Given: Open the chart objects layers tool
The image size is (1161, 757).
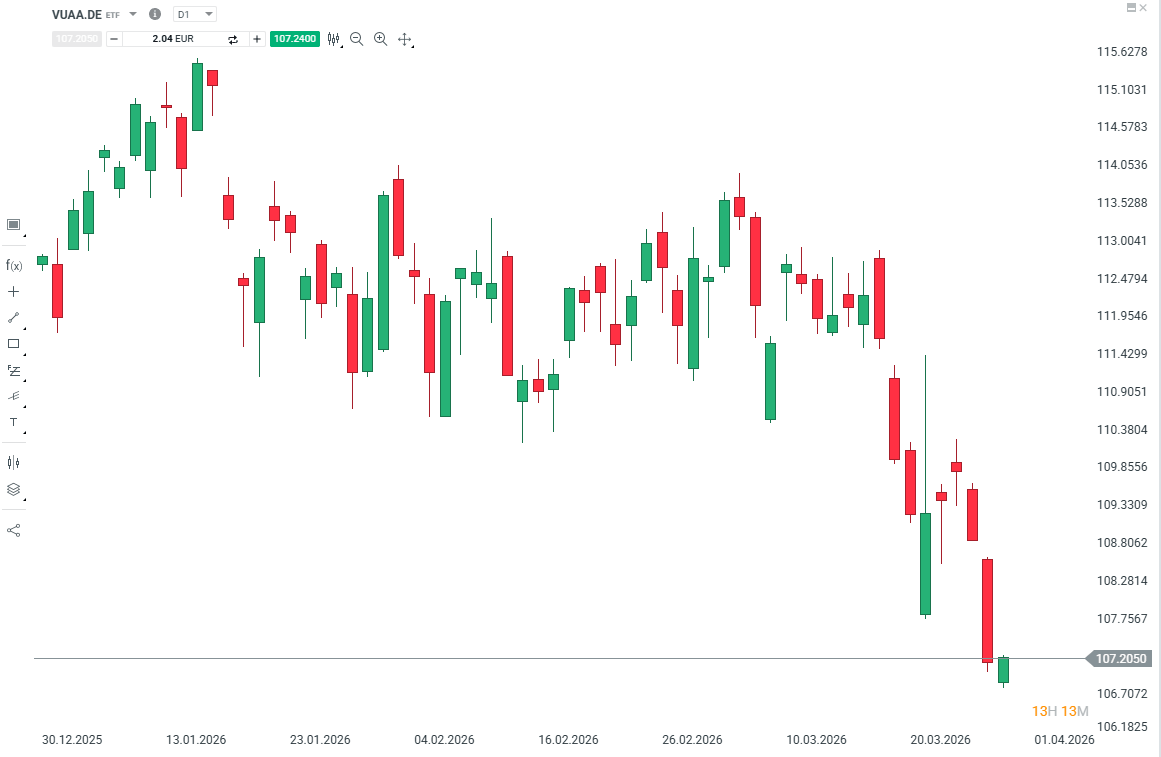Looking at the screenshot, I should (x=13, y=490).
